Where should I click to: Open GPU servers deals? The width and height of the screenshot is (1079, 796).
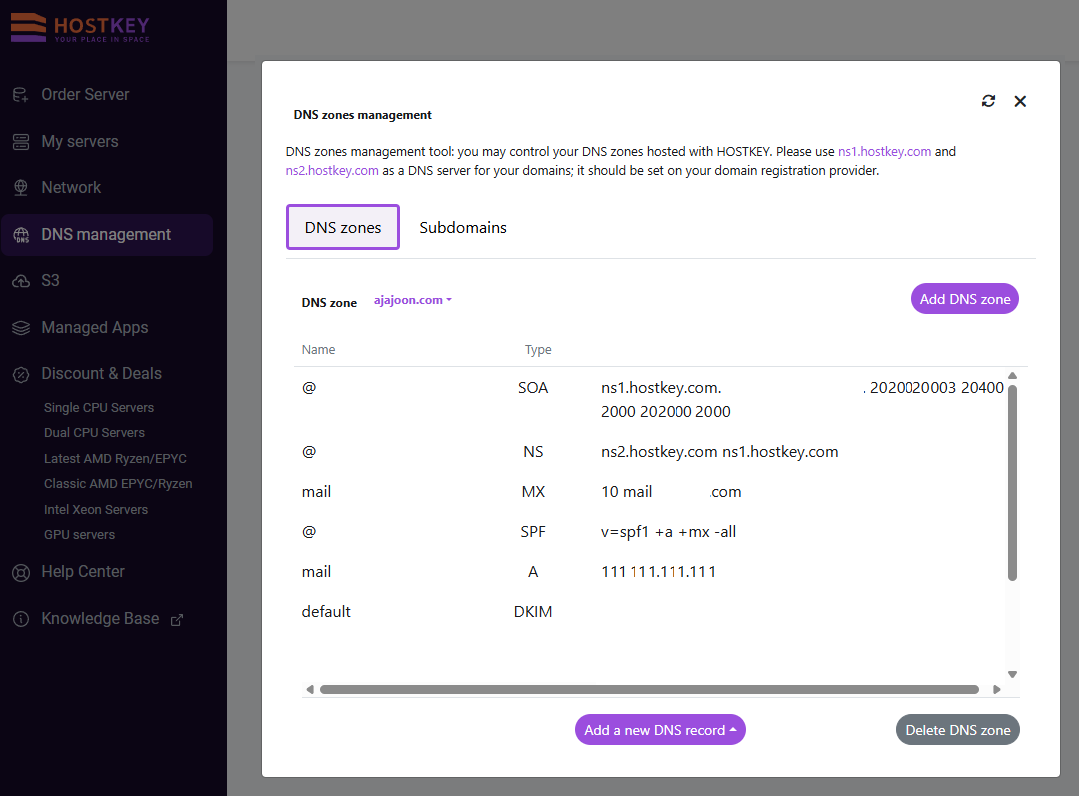tap(80, 535)
